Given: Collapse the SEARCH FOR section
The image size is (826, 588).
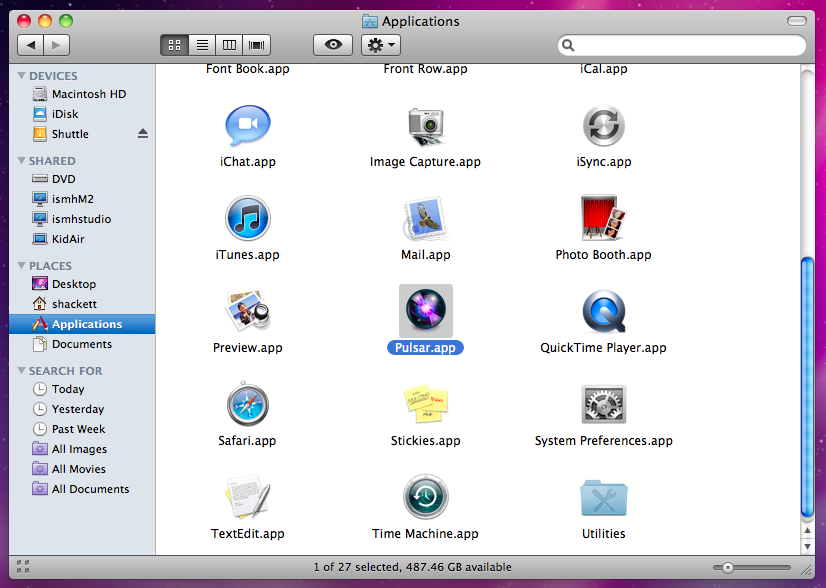Looking at the screenshot, I should [x=22, y=371].
